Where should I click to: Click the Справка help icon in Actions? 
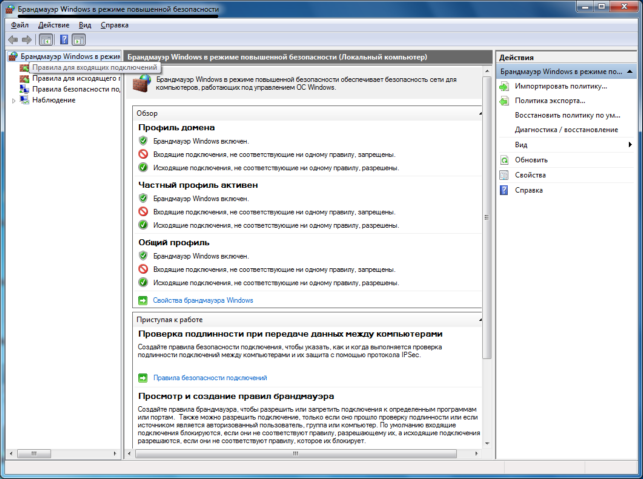(x=504, y=190)
